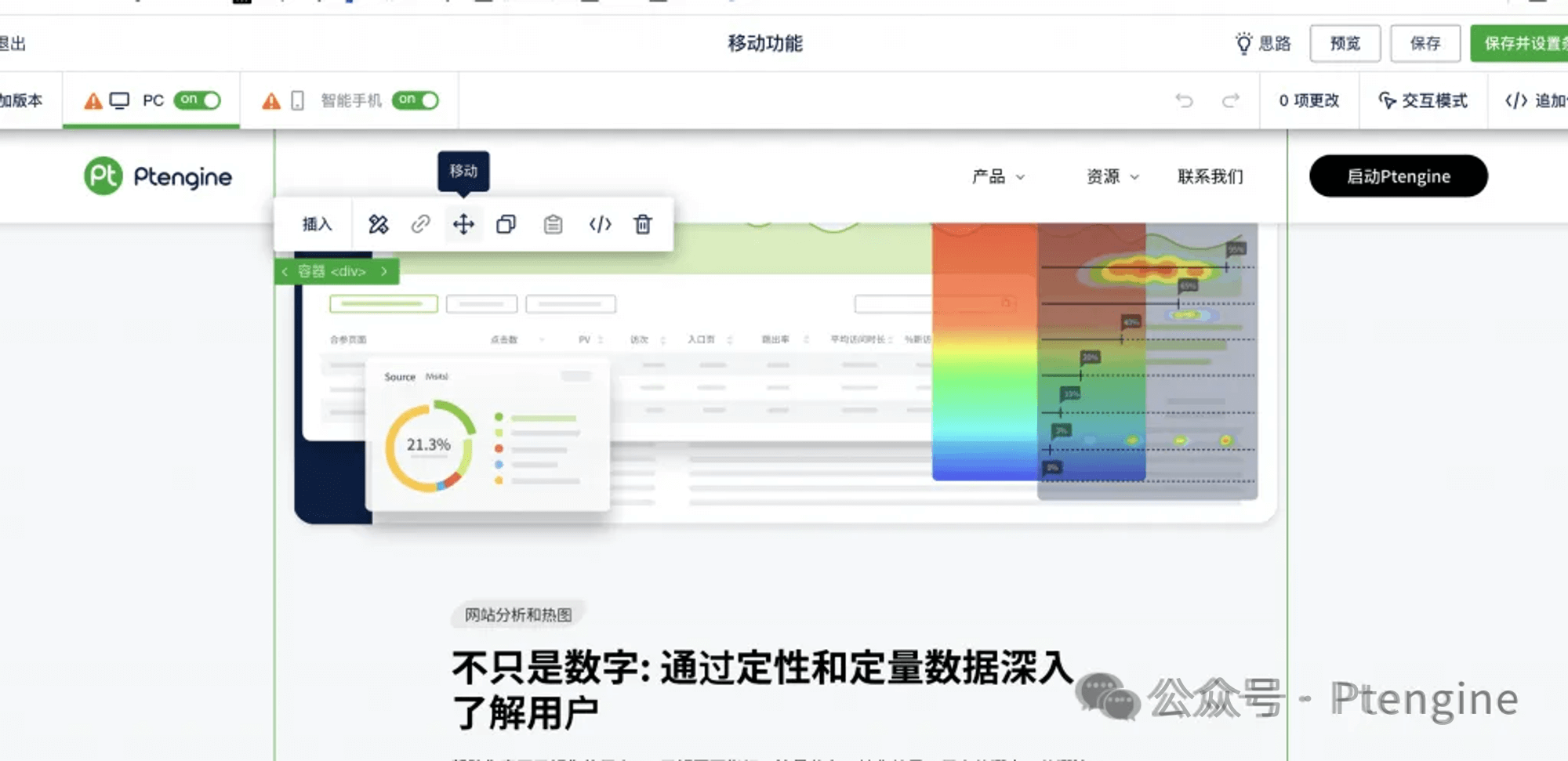Expand the 产品 dropdown menu
1568x761 pixels.
pyautogui.click(x=998, y=176)
